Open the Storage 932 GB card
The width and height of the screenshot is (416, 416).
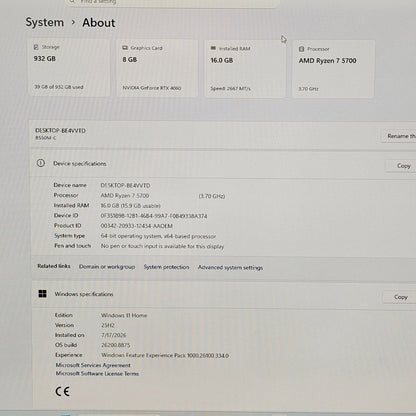click(x=69, y=68)
